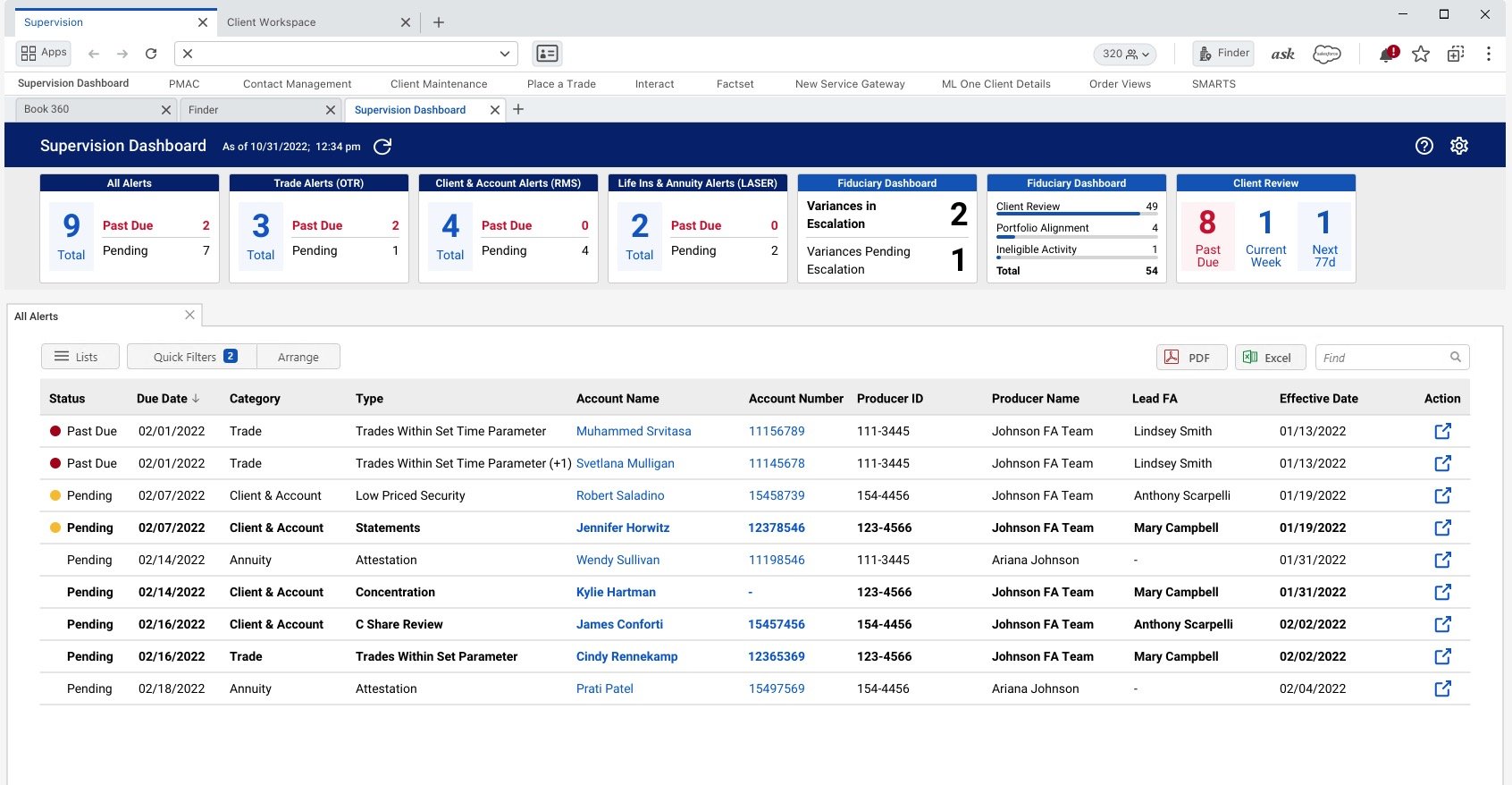Open the Trade Alerts (OTR) card total

click(261, 236)
